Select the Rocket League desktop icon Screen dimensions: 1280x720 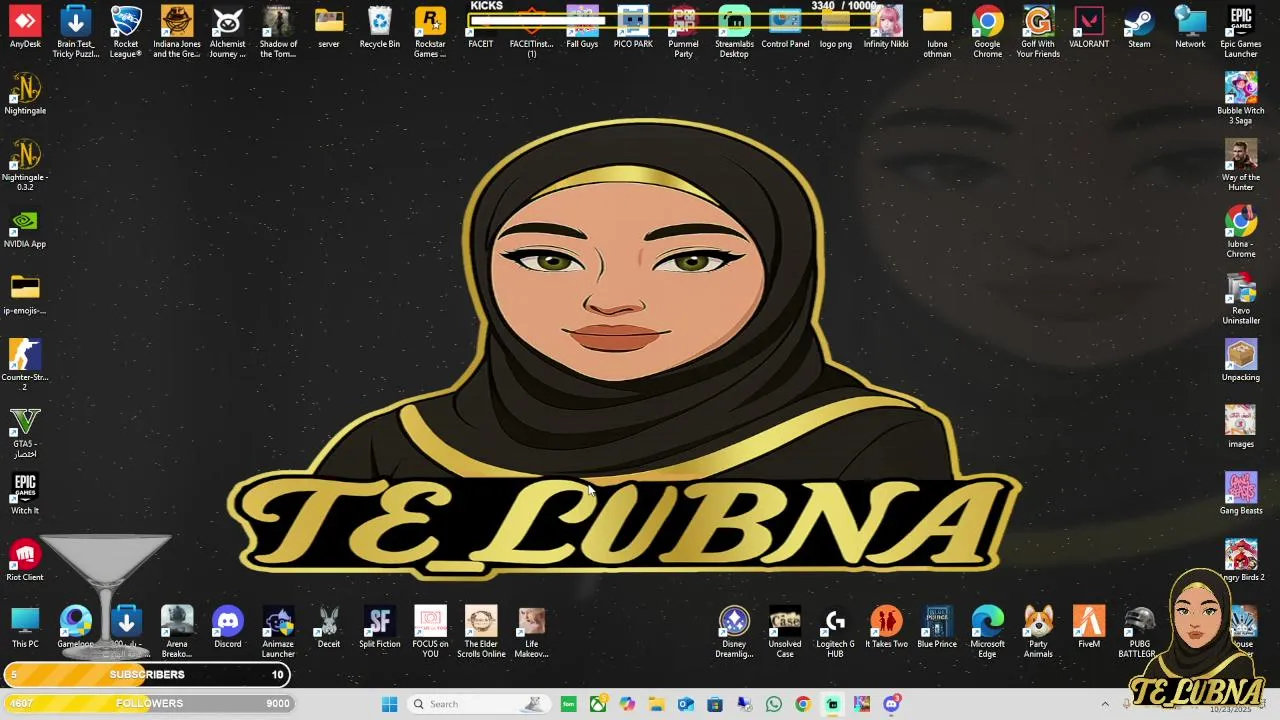point(126,32)
